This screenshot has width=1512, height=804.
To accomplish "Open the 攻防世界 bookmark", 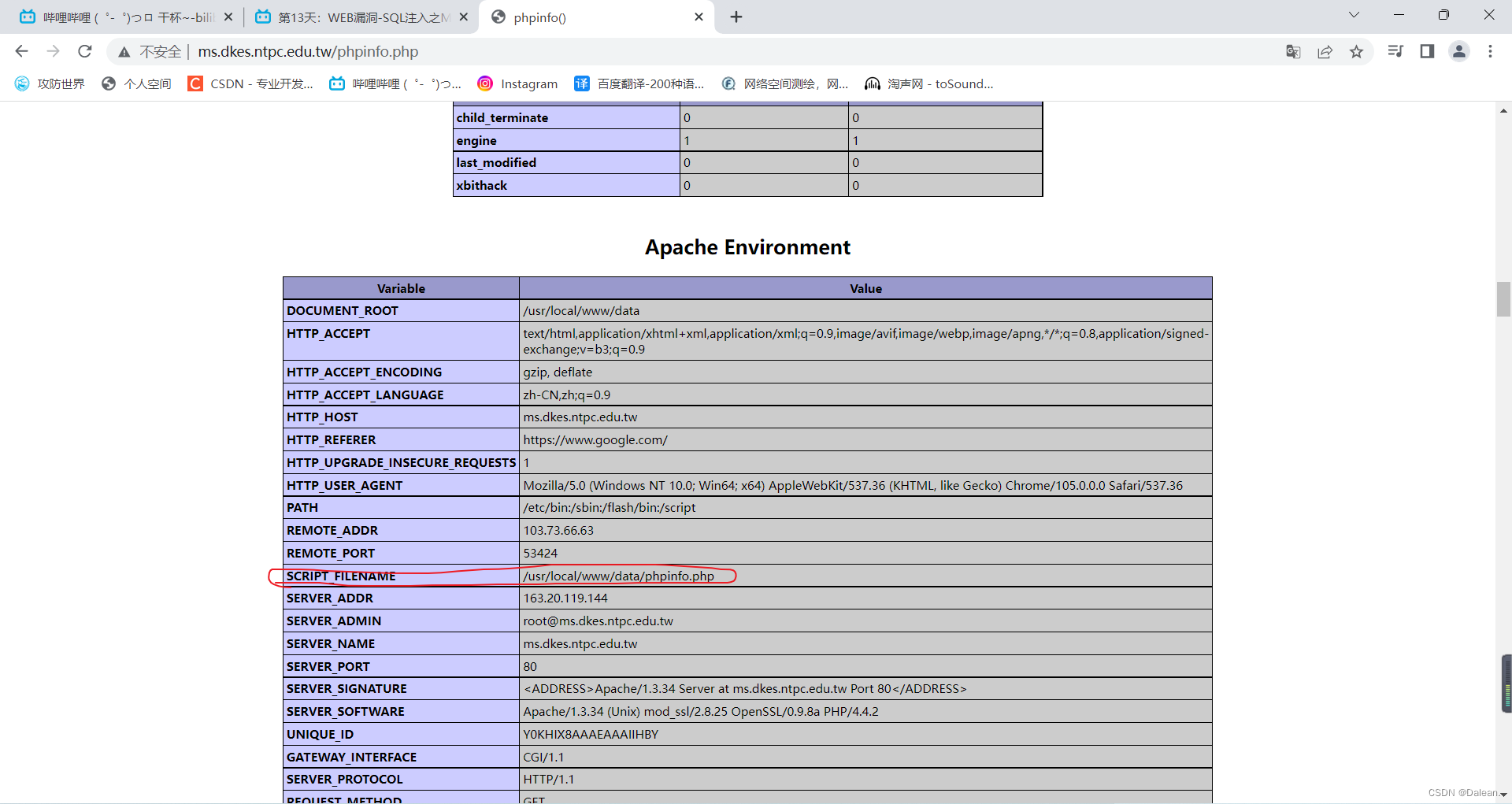I will (x=50, y=83).
